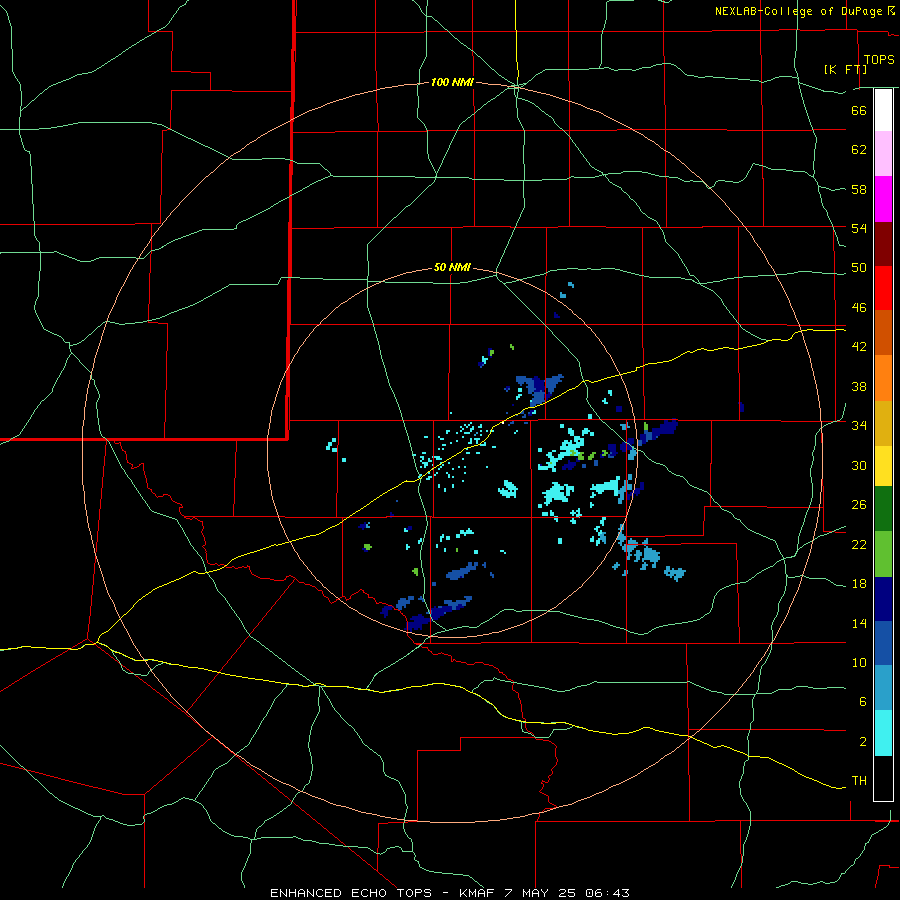
Task: Click the 2 legend value
Action: click(x=863, y=742)
